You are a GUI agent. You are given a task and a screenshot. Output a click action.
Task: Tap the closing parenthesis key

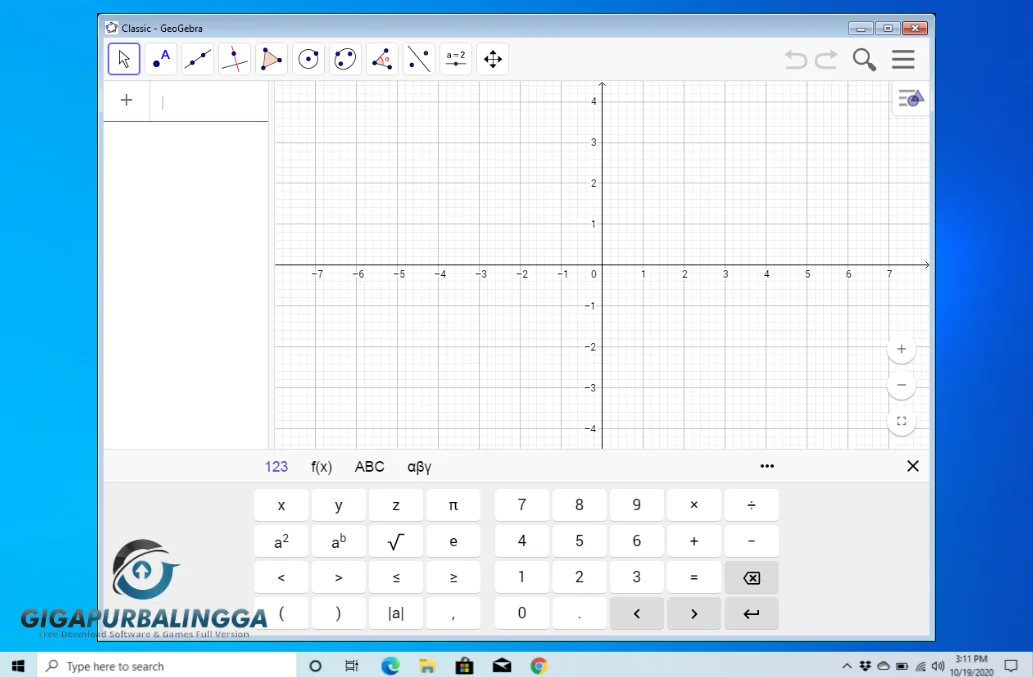(339, 614)
